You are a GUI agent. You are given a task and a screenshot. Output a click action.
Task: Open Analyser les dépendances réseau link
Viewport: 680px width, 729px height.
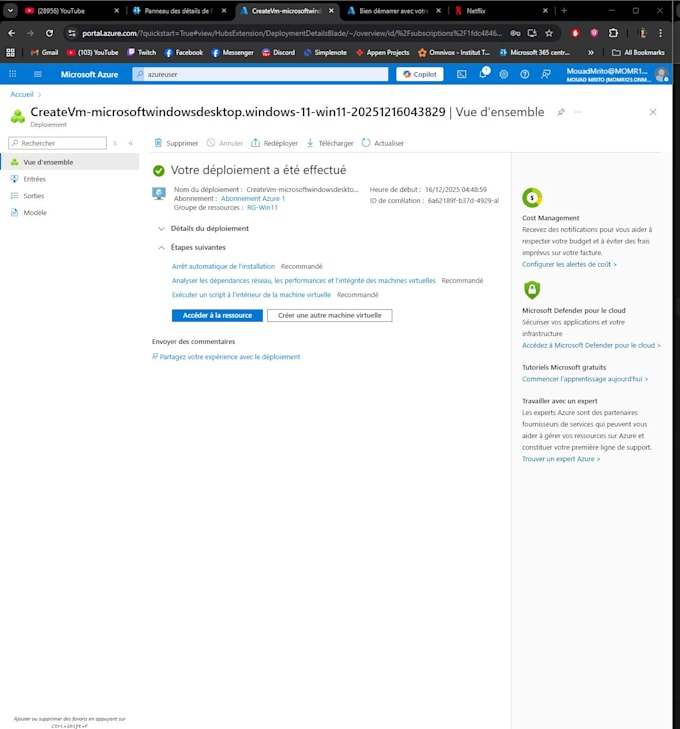(304, 280)
